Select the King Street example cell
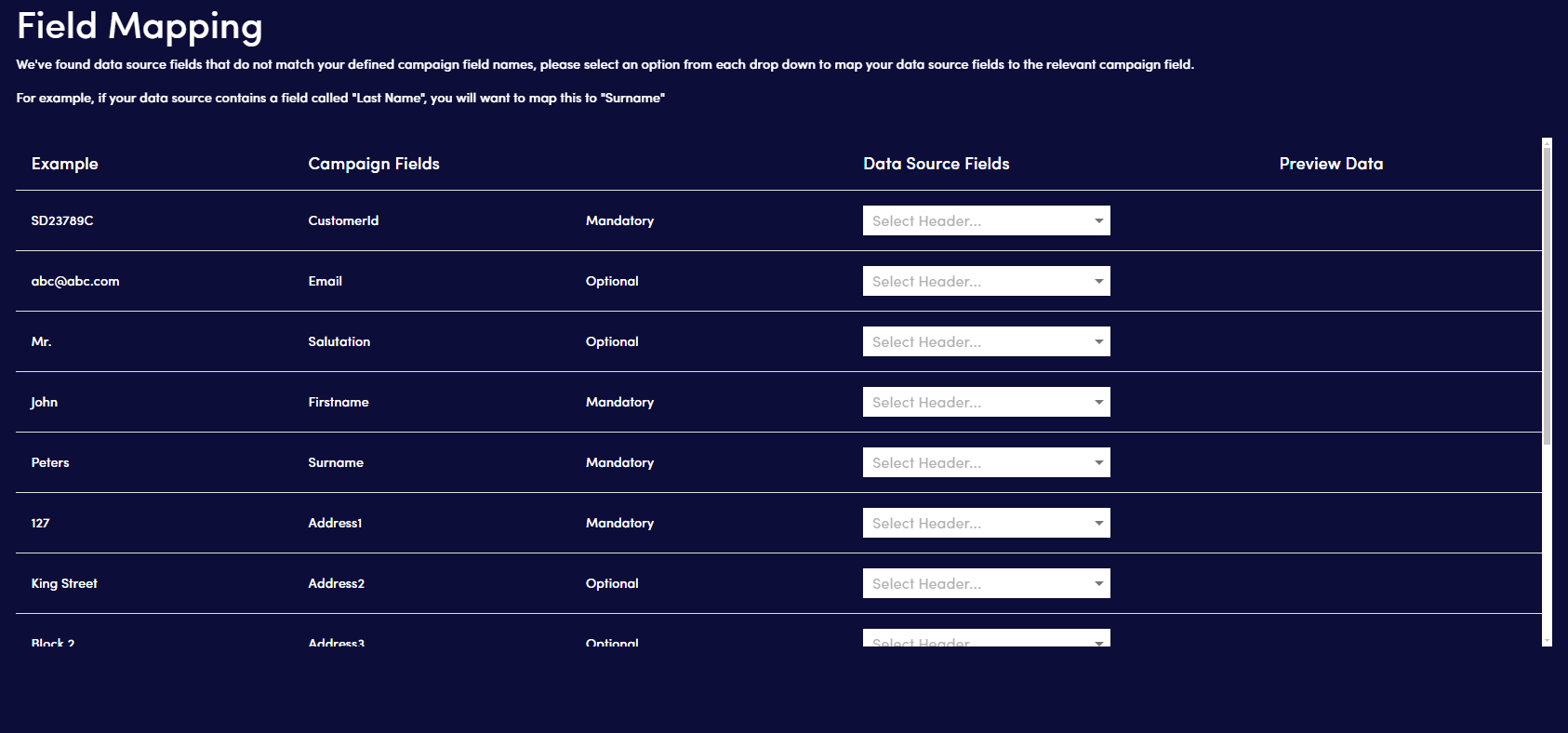The image size is (1568, 733). click(x=64, y=583)
